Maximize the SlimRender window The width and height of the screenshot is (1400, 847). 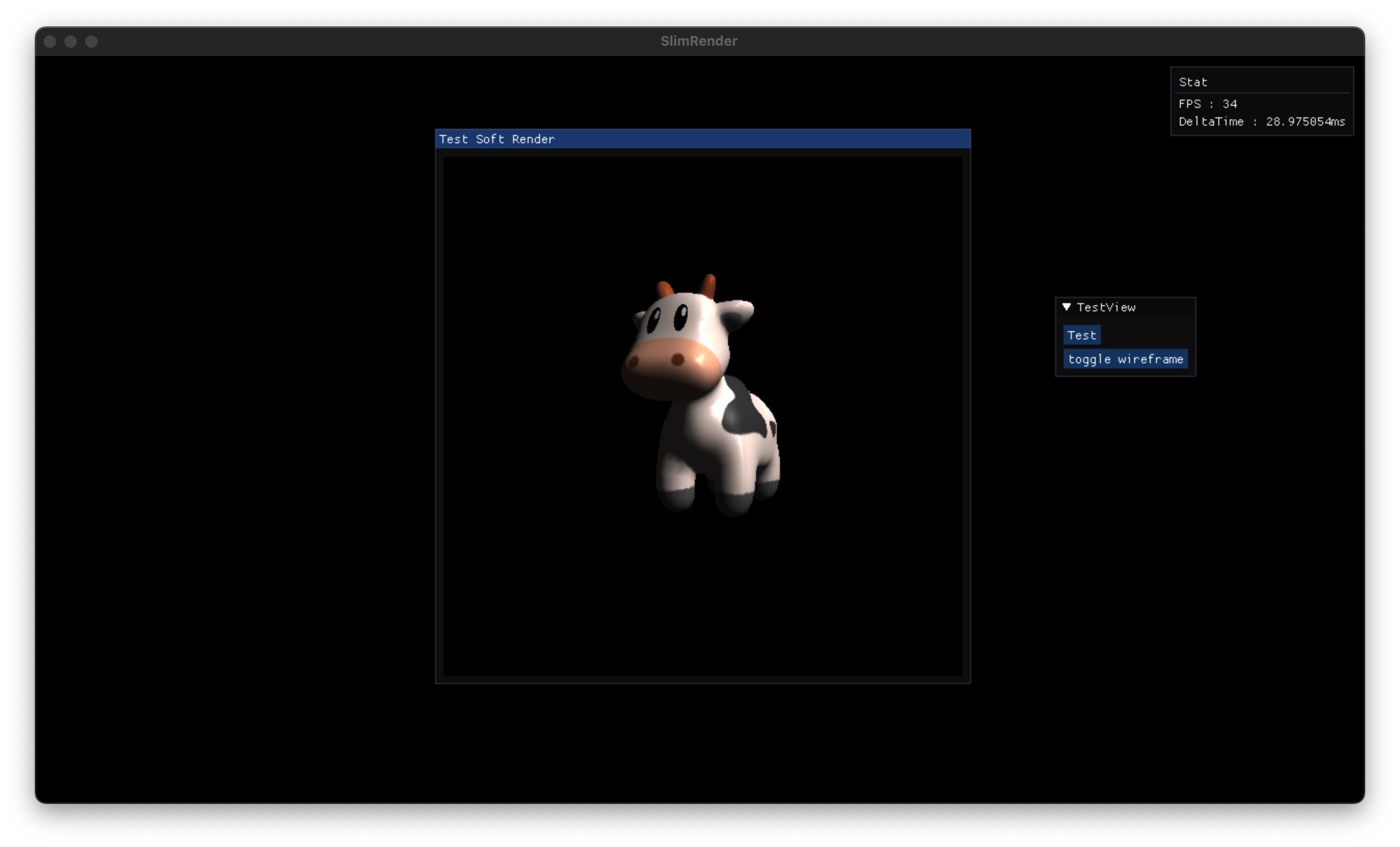coord(91,42)
